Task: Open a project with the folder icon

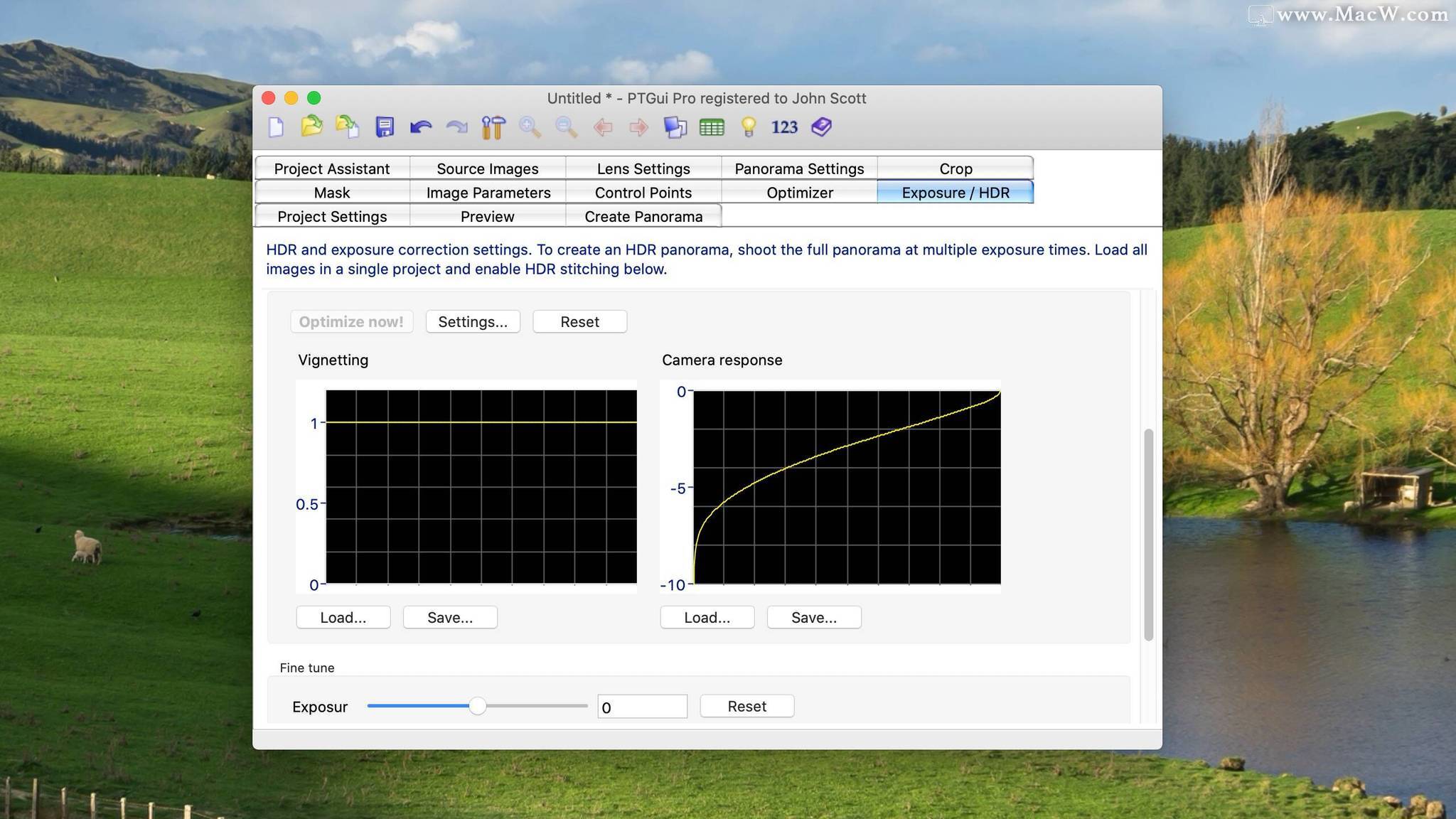Action: 311,127
